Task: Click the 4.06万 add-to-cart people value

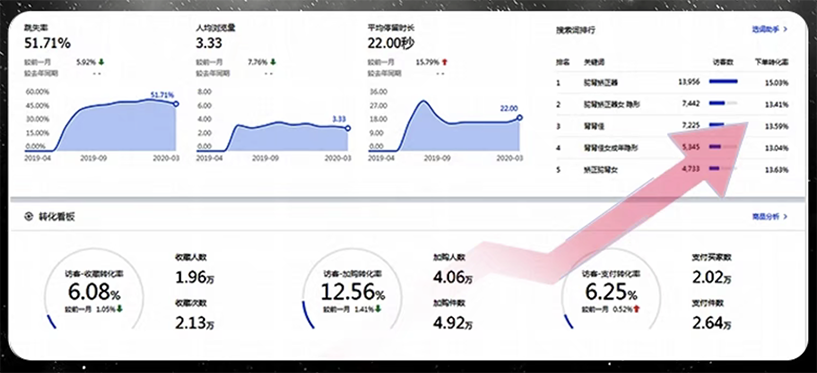Action: point(453,278)
